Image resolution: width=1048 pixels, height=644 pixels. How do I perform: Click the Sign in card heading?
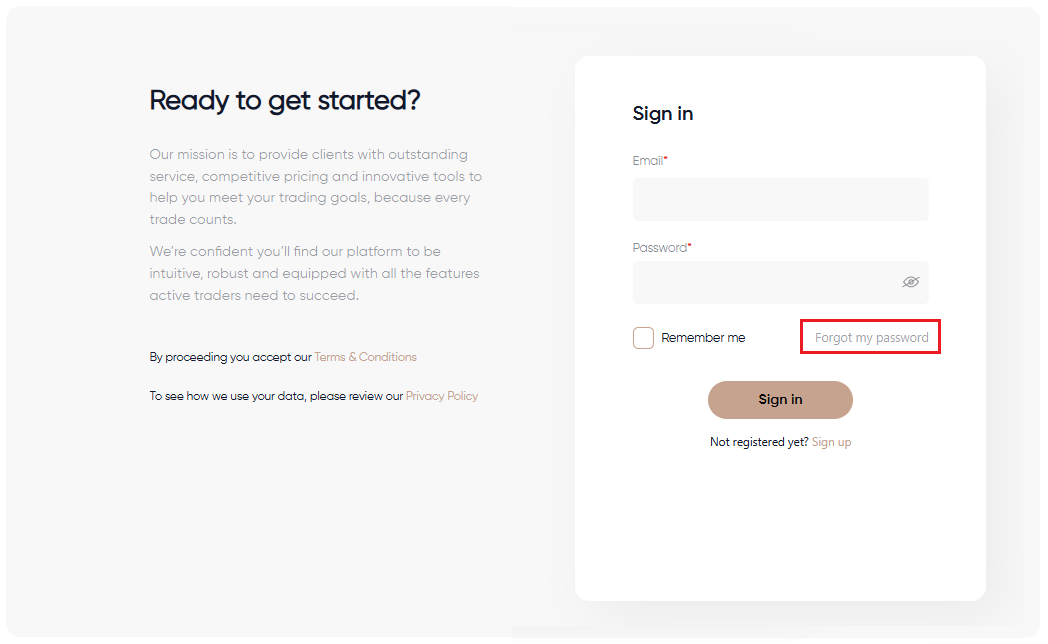[662, 114]
